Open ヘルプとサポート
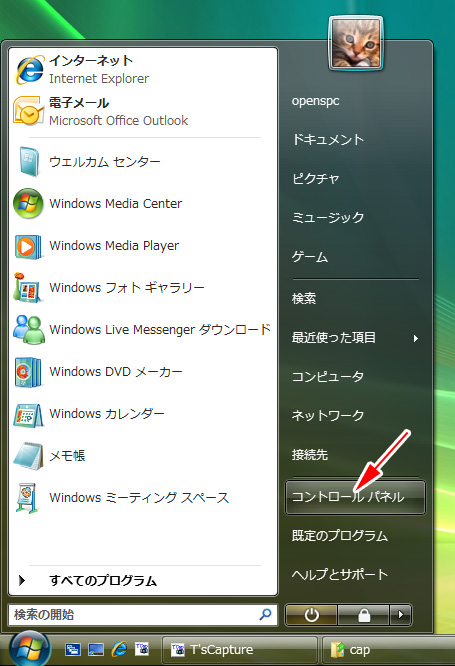The height and width of the screenshot is (666, 455). tap(340, 574)
